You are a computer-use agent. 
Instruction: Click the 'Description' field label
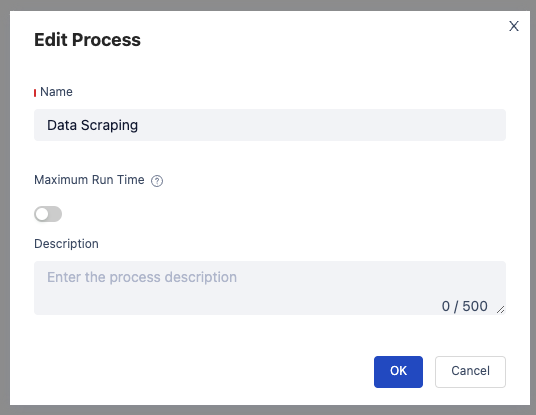pyautogui.click(x=66, y=244)
